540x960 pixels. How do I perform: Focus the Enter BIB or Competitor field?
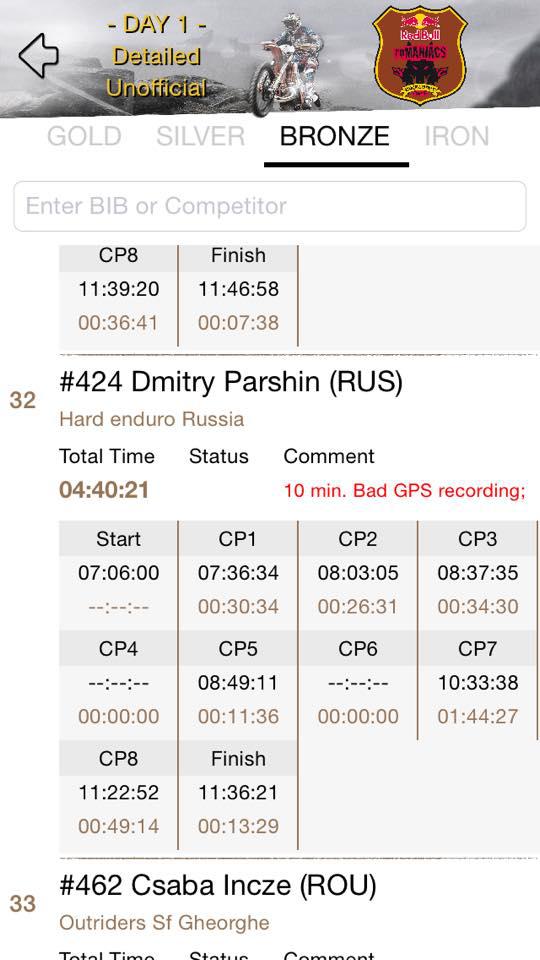(270, 206)
